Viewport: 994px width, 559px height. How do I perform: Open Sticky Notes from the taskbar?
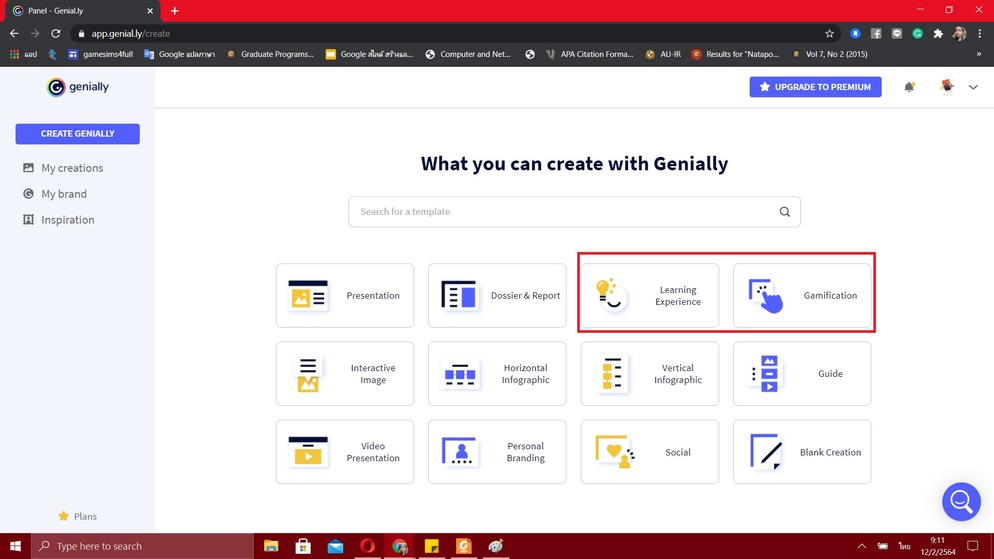432,546
